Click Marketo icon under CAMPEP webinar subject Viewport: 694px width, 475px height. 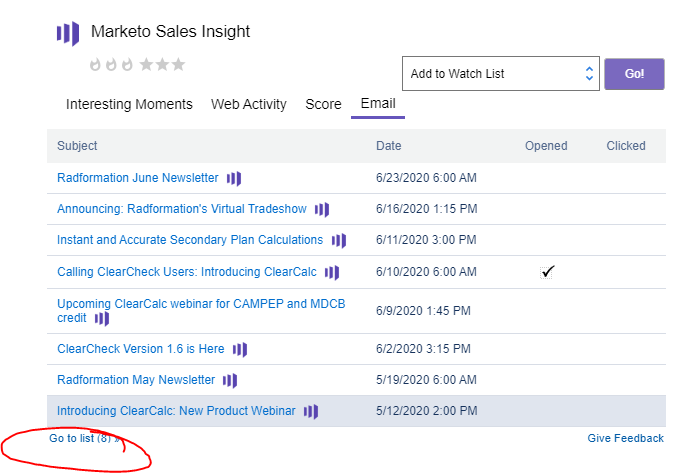(x=102, y=318)
